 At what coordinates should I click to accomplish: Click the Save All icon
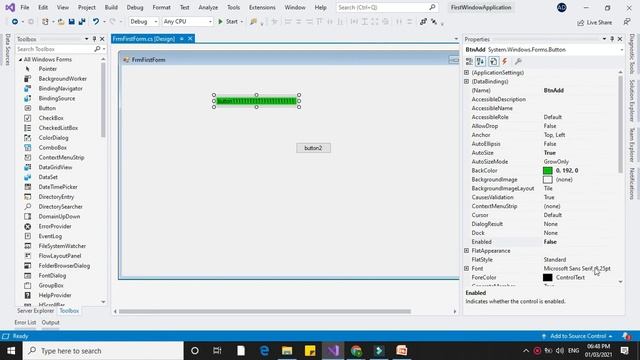coord(82,22)
